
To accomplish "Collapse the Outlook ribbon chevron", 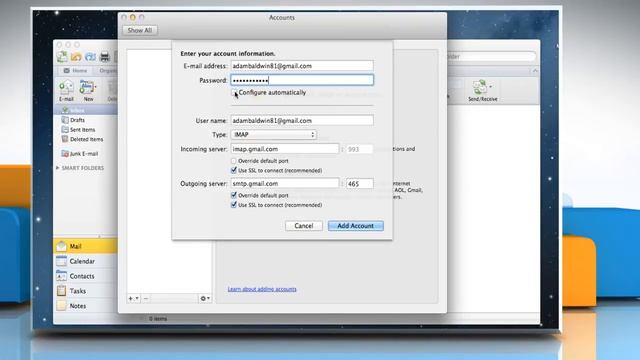I will click(535, 71).
